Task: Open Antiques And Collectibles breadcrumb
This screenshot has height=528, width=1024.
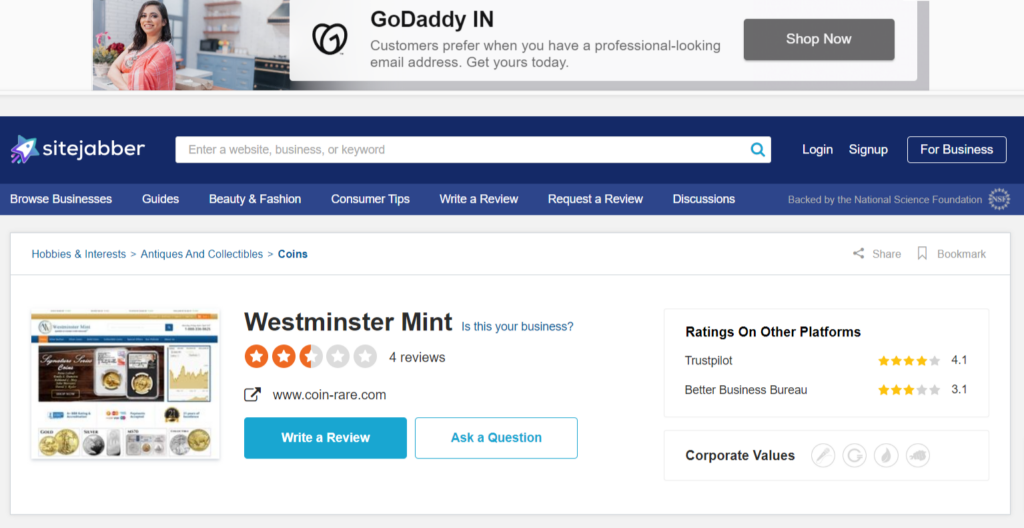Action: [x=202, y=254]
